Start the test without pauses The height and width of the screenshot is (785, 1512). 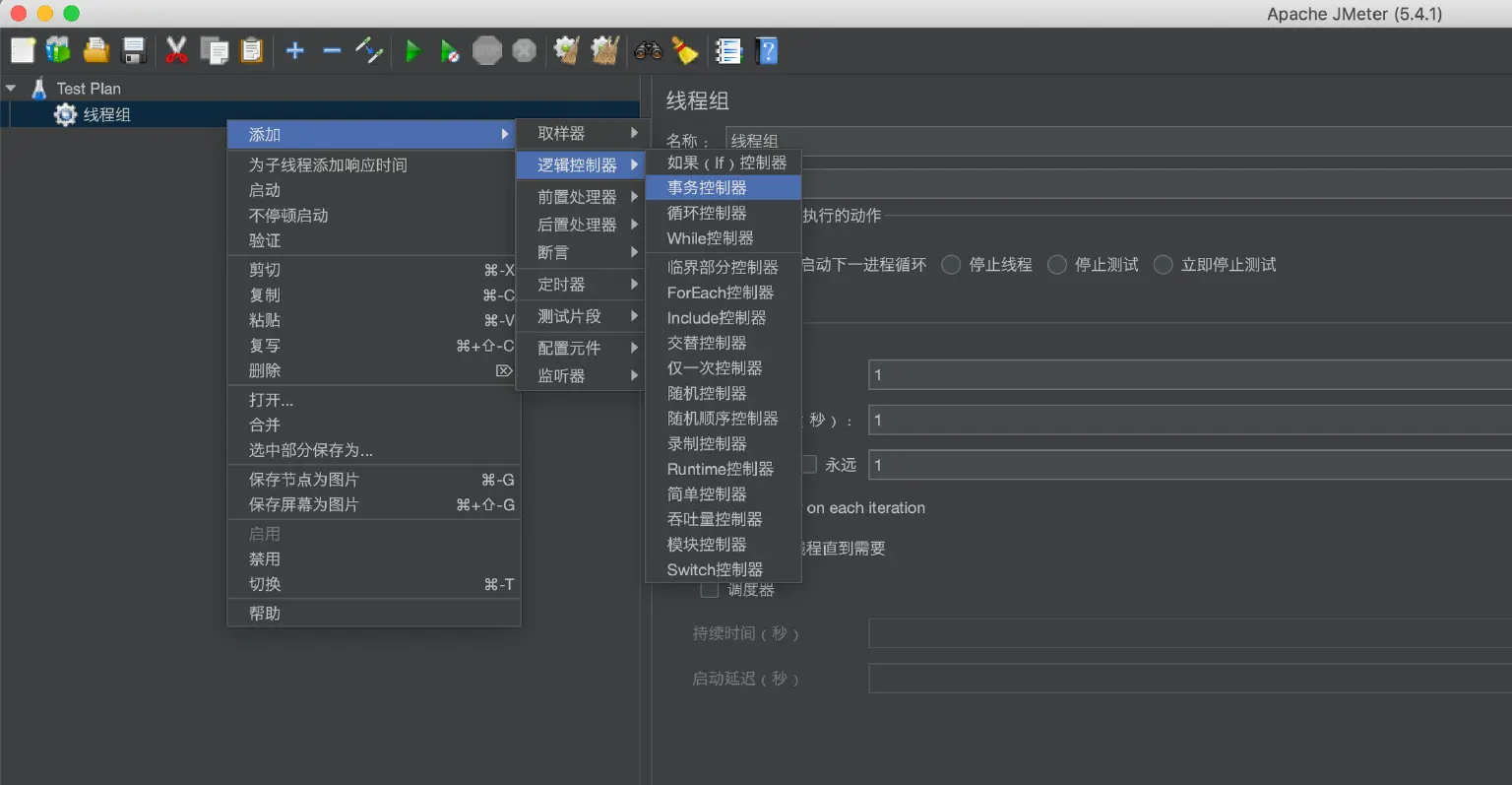(x=449, y=49)
